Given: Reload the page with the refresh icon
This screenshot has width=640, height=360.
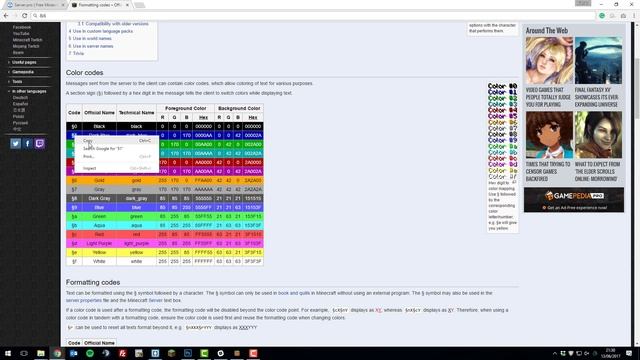Looking at the screenshot, I should coord(24,16).
